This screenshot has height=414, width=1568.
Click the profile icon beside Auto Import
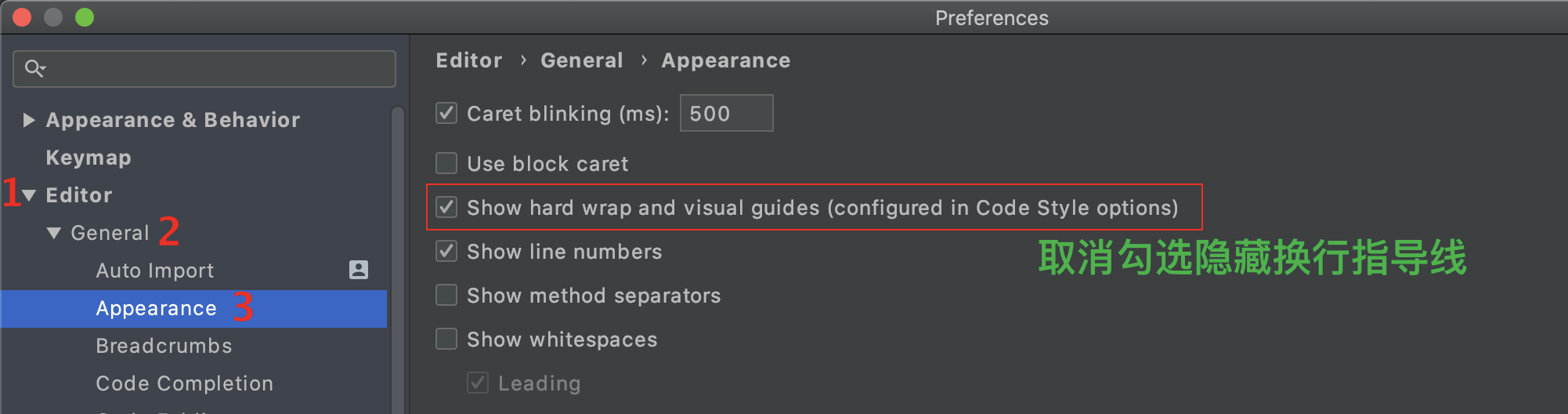(x=359, y=270)
